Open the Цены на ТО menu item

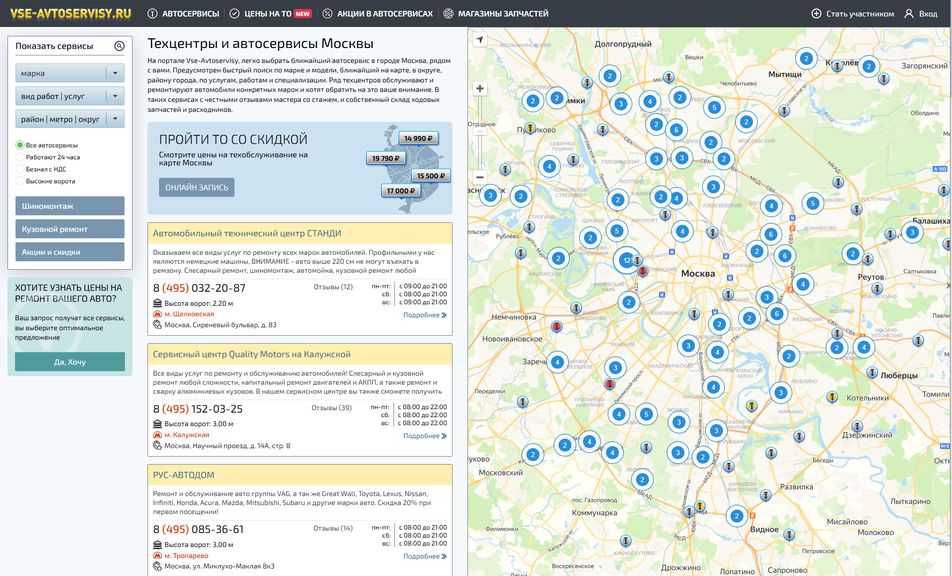coord(270,13)
